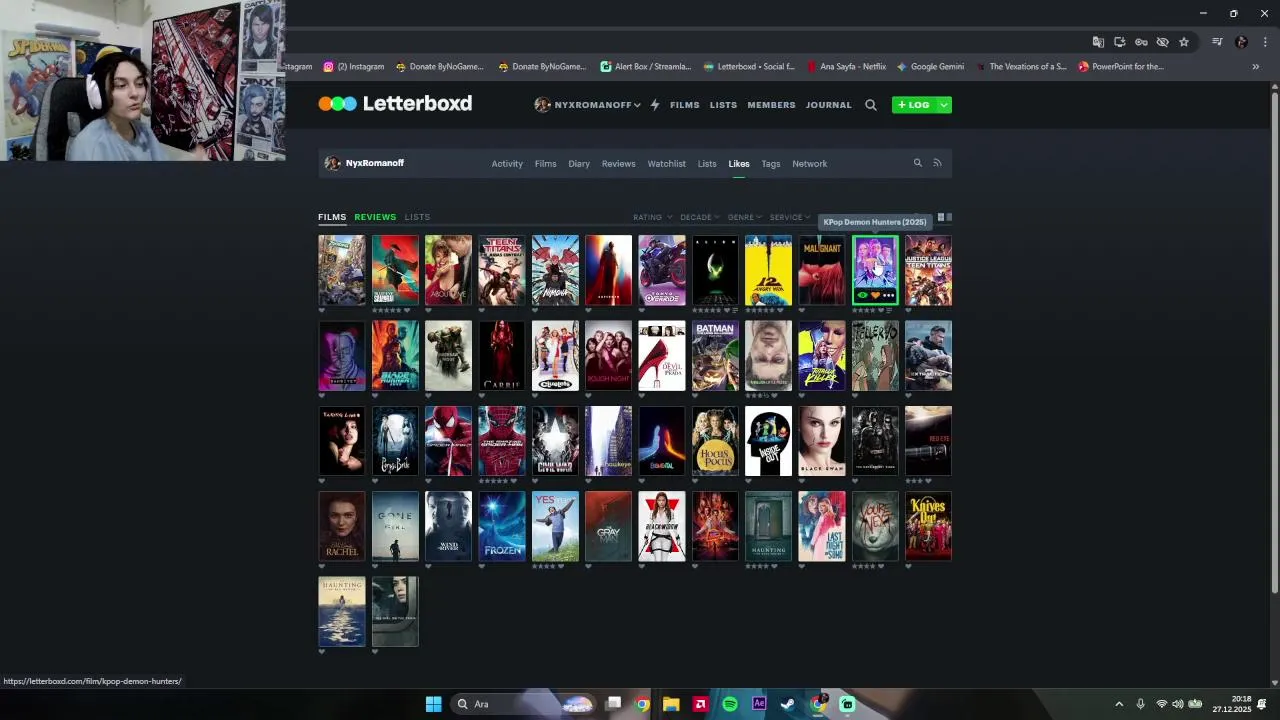Open the Network profile tab

click(810, 164)
